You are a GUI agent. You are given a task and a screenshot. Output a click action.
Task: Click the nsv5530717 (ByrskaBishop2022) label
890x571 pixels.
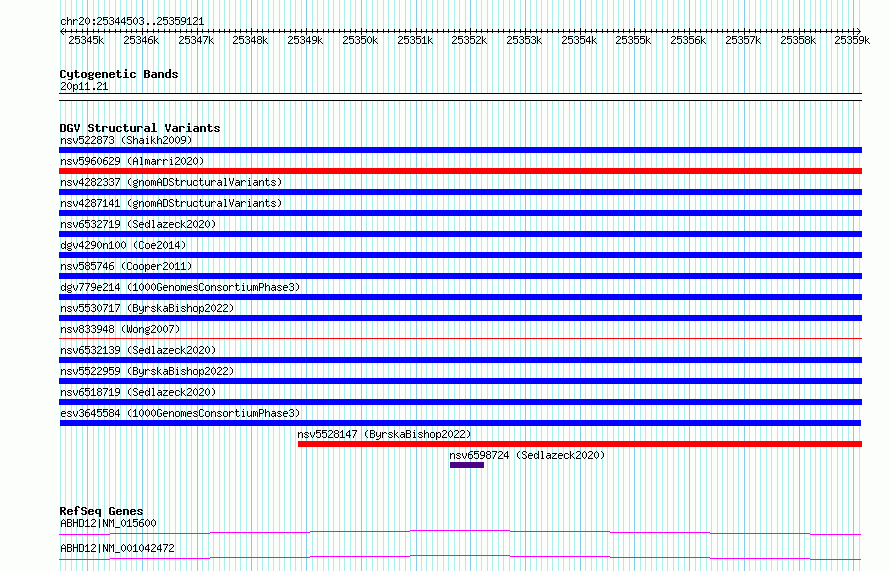pos(147,308)
